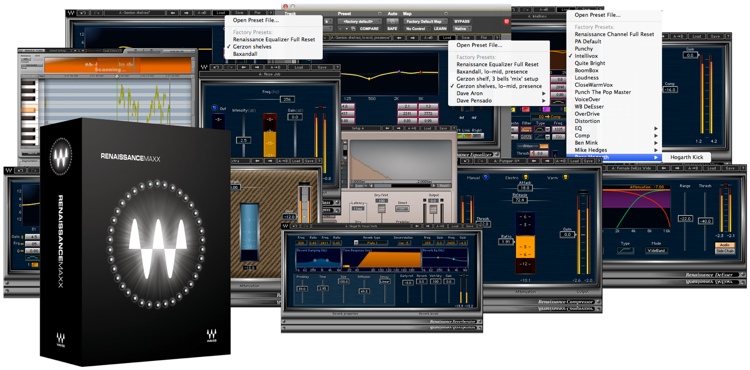Click the red close dot of plugin window
This screenshot has width=750, height=370.
[x=286, y=7]
